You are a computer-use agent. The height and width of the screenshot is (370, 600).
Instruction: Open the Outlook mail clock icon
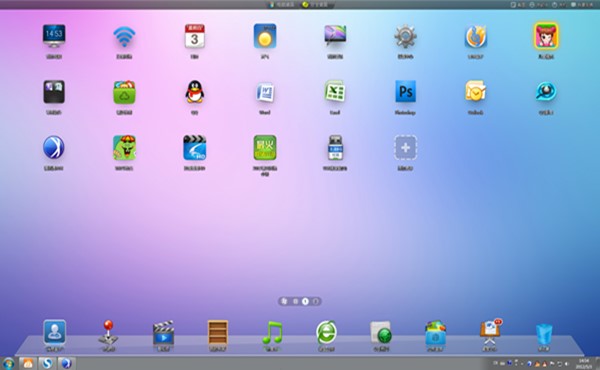[475, 91]
